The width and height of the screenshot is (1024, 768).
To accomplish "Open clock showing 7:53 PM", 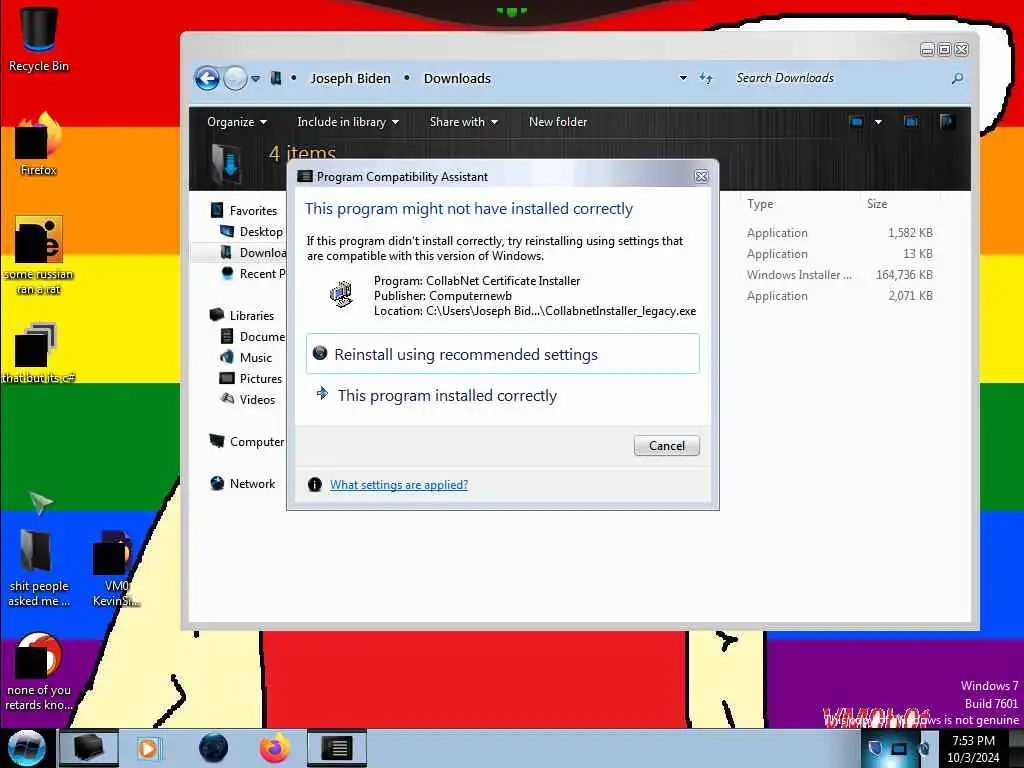I will point(973,749).
